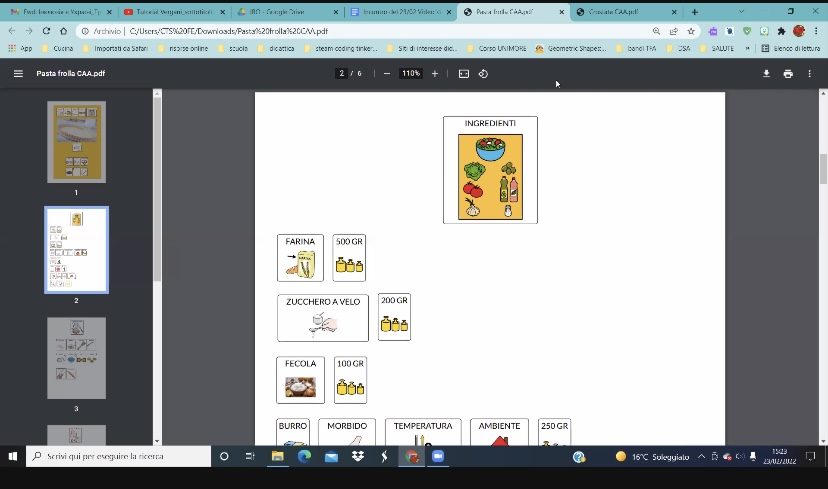Click the PDF page number field
Image resolution: width=828 pixels, height=489 pixels.
[342, 73]
